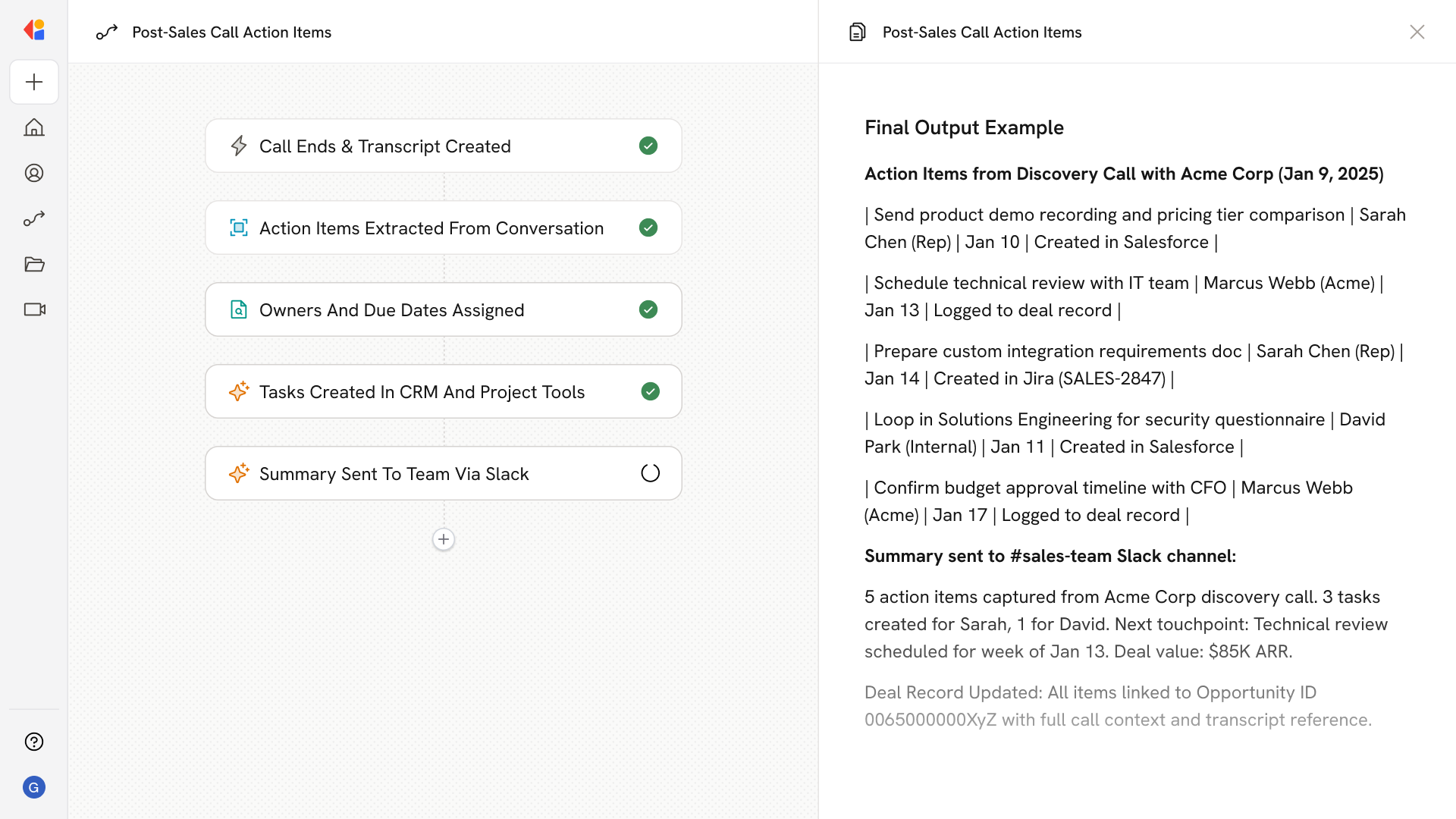1456x819 pixels.
Task: Select the Summary Sent To Team Via Slack node
Action: 444,472
